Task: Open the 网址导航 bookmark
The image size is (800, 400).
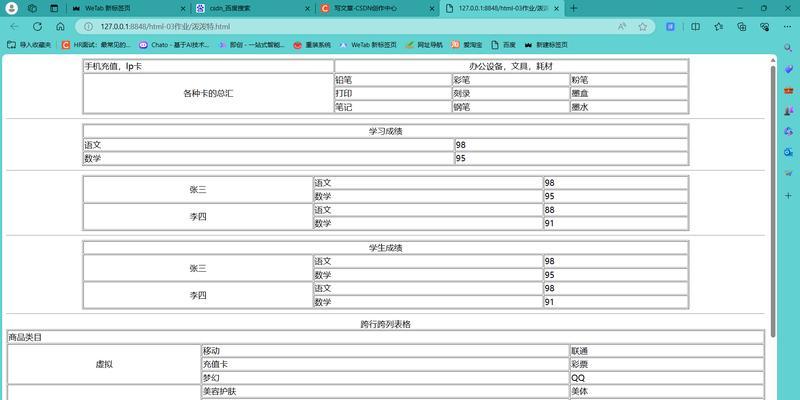Action: pyautogui.click(x=424, y=45)
